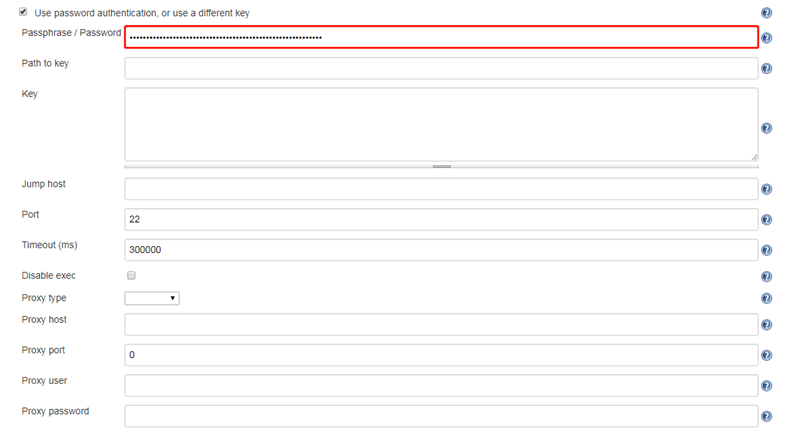Open help icon for Port field
The height and width of the screenshot is (434, 789).
click(x=766, y=220)
